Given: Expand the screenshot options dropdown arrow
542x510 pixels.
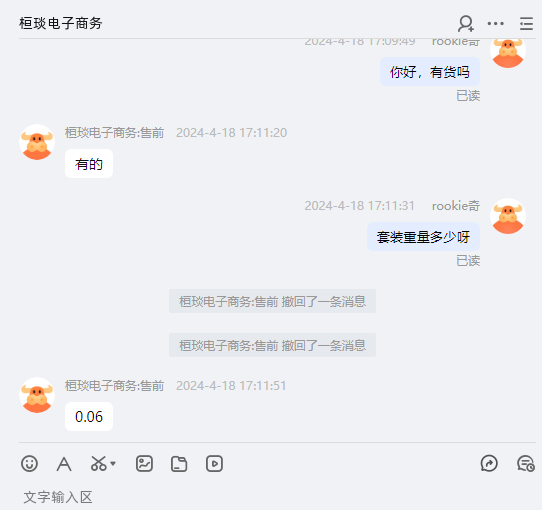Looking at the screenshot, I should (113, 463).
